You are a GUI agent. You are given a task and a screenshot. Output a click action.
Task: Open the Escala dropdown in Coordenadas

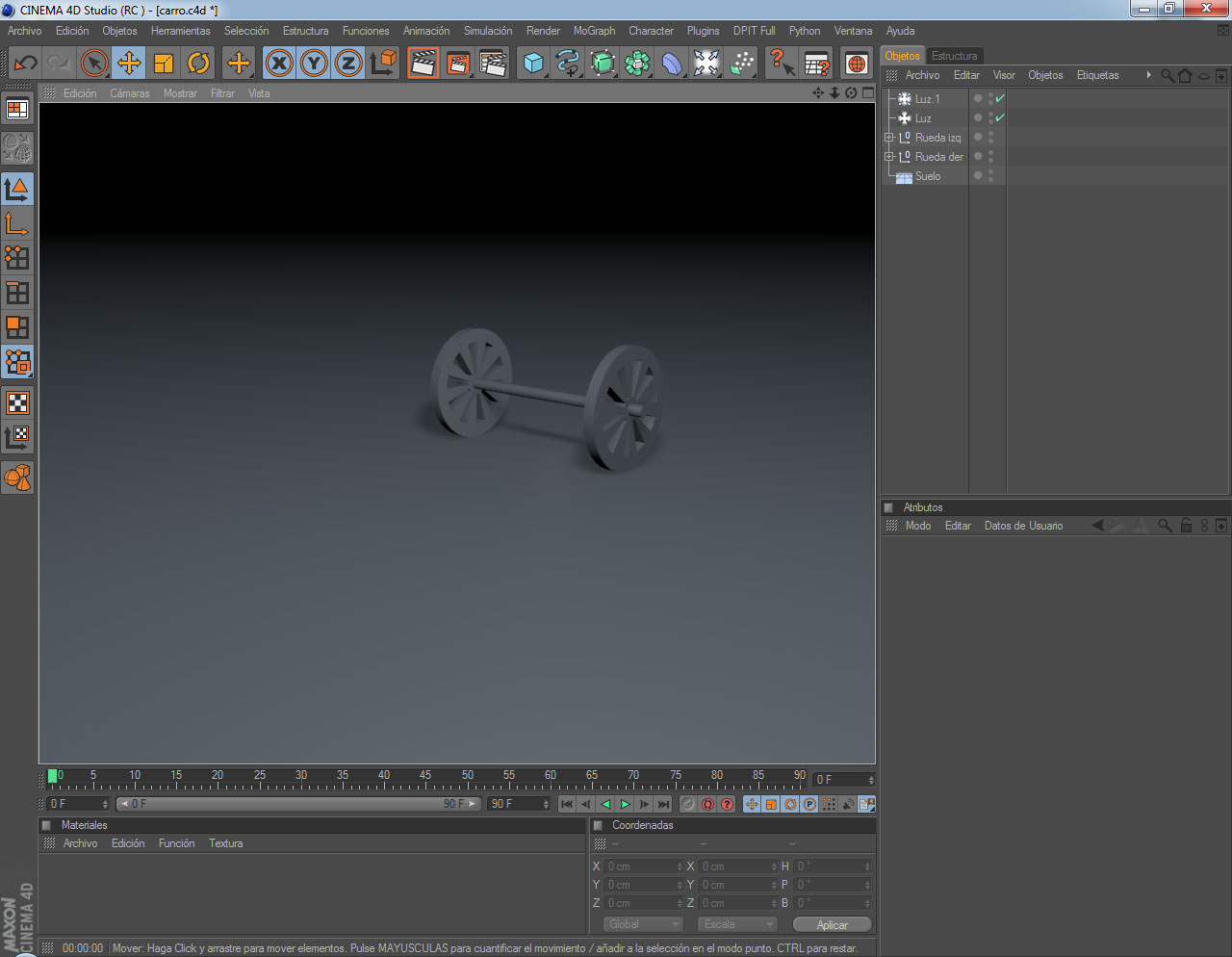click(736, 924)
